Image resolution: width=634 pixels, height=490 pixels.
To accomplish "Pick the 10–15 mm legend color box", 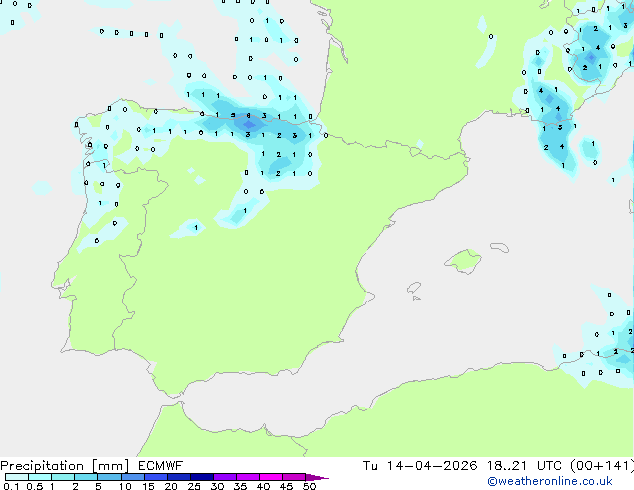I will [x=132, y=477].
